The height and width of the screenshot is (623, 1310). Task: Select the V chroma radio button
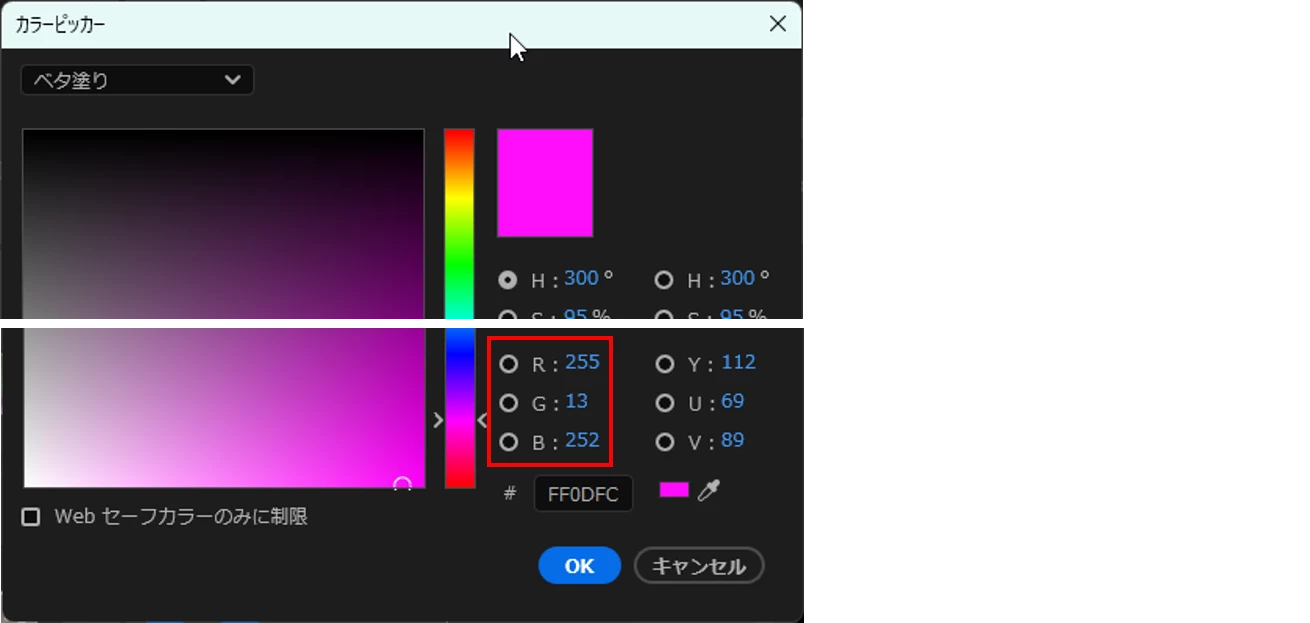664,442
